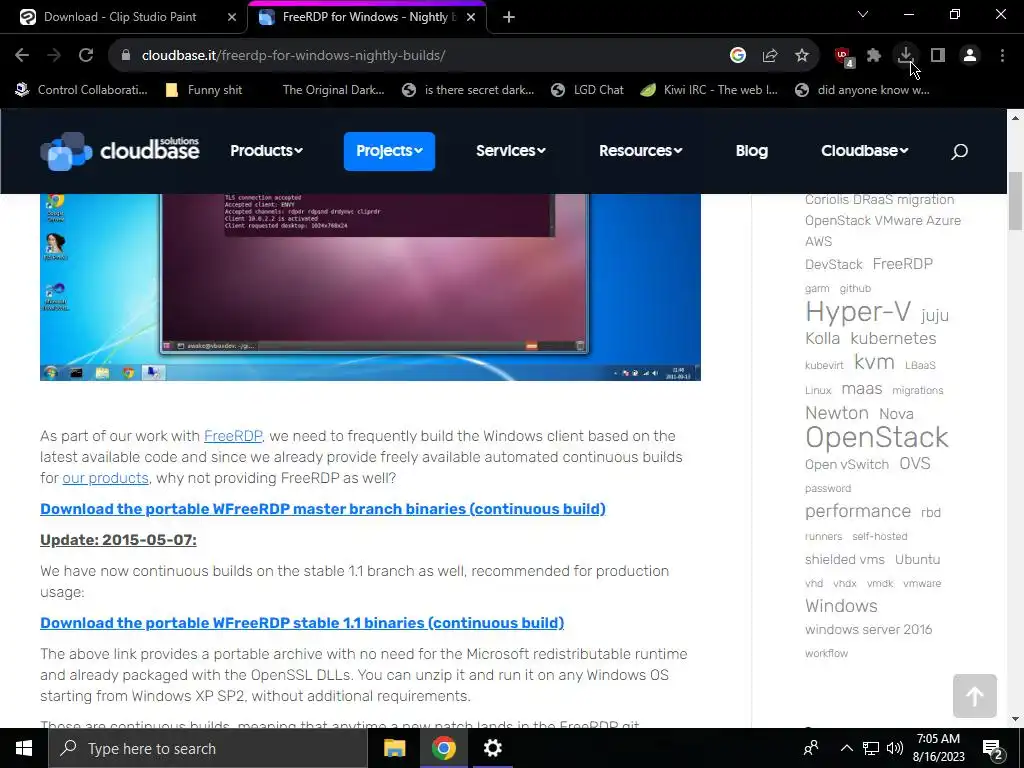The image size is (1024, 768).
Task: Open the Control Collaborati... bookmark
Action: tap(82, 90)
